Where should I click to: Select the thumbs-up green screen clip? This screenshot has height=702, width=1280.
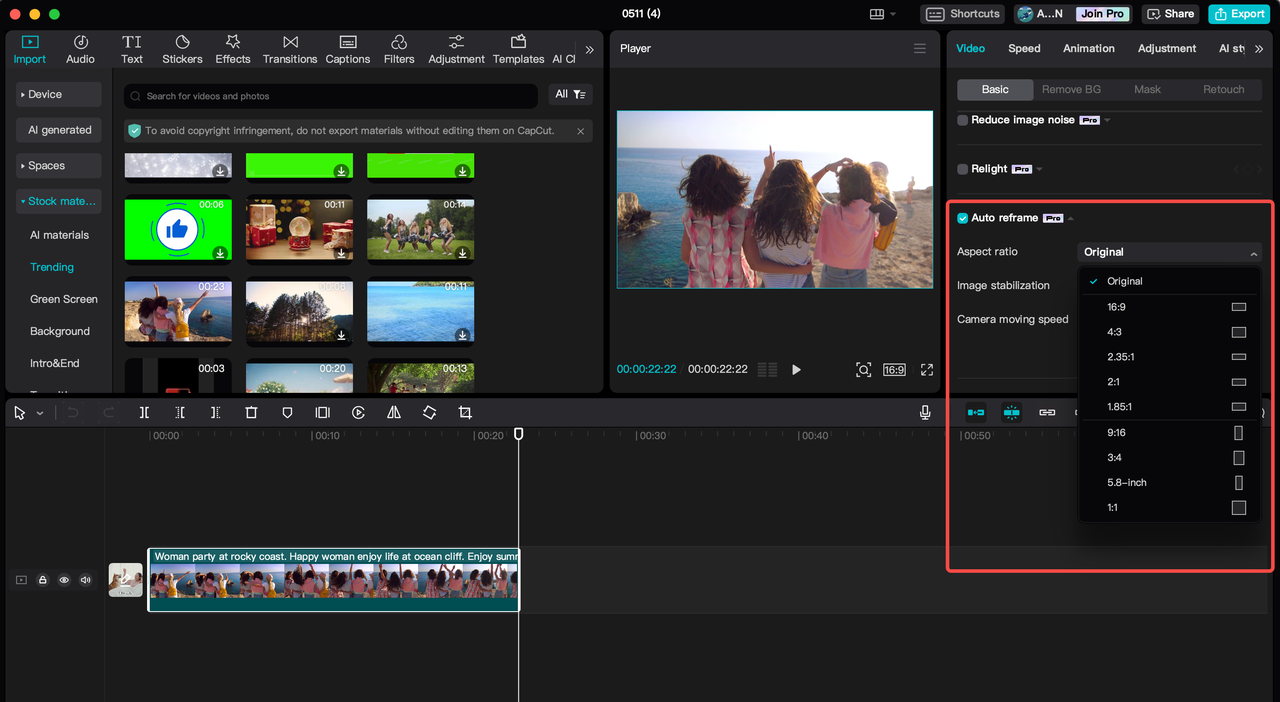click(178, 229)
